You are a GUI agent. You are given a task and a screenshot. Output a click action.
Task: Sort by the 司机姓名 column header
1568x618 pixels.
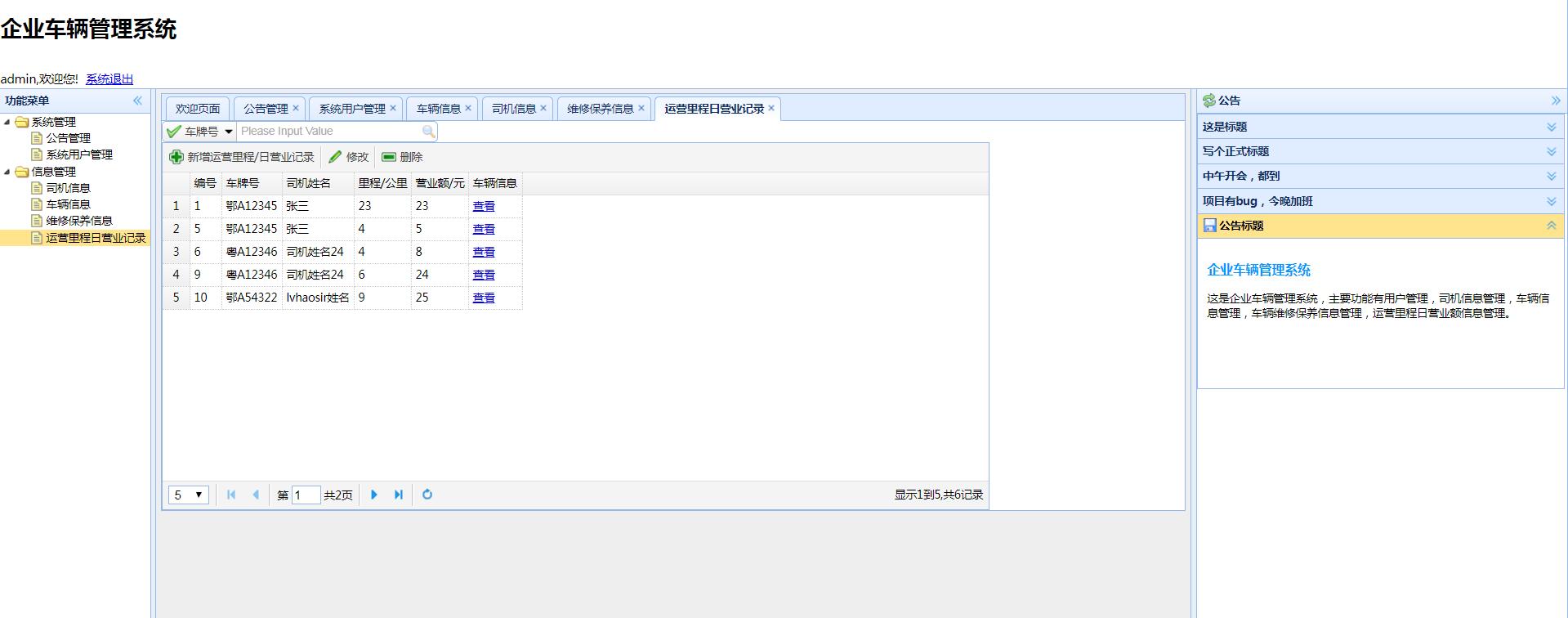[318, 183]
